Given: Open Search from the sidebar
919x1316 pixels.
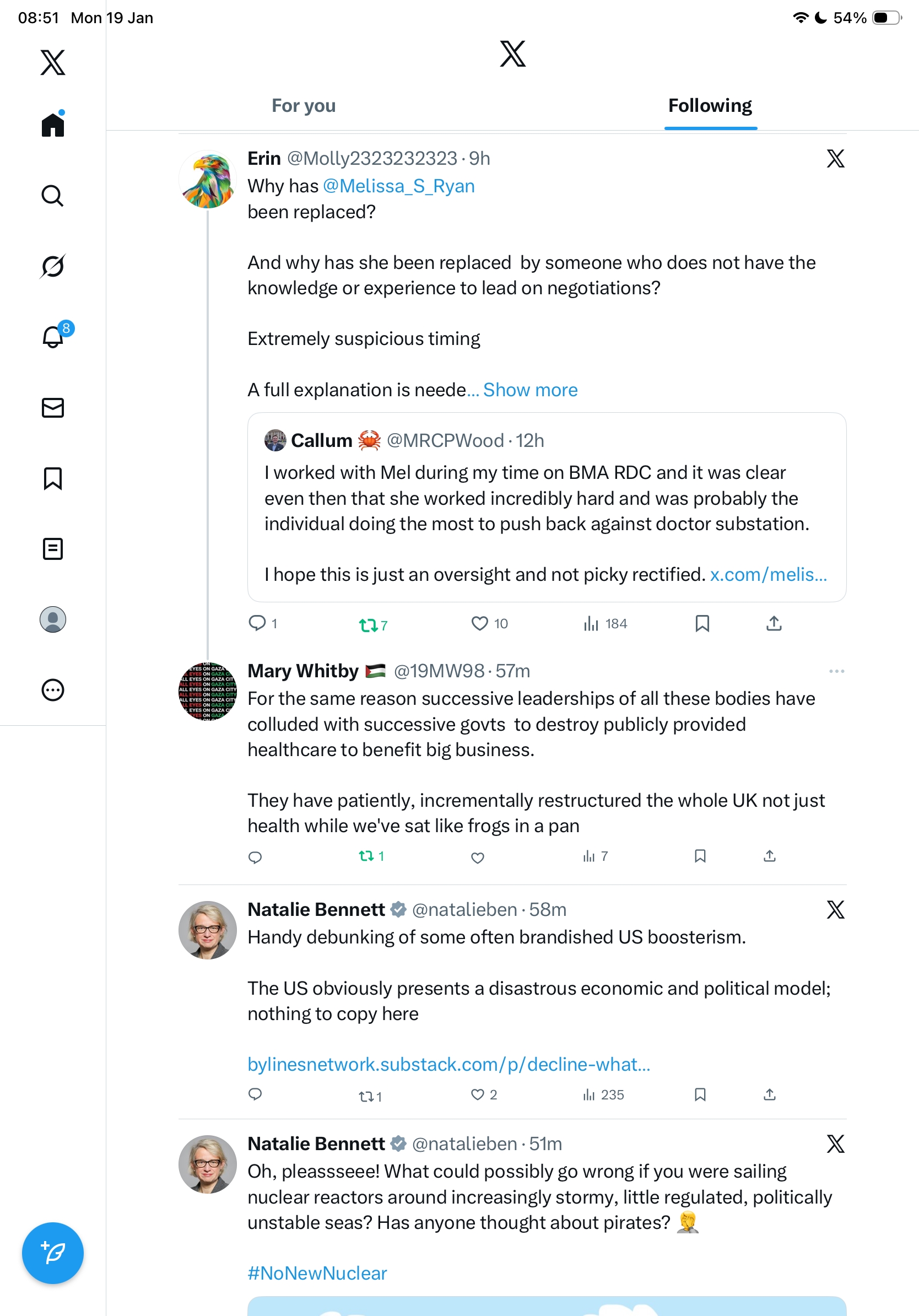Looking at the screenshot, I should coord(52,196).
